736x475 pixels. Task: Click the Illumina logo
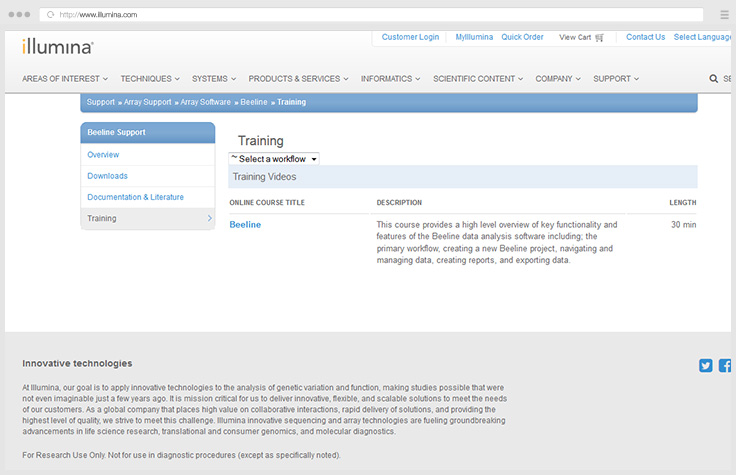57,46
